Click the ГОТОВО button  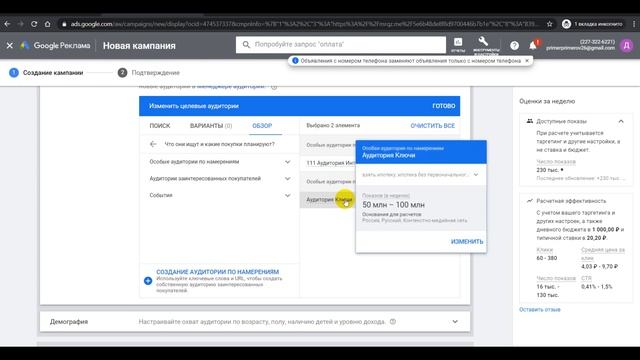coord(443,106)
